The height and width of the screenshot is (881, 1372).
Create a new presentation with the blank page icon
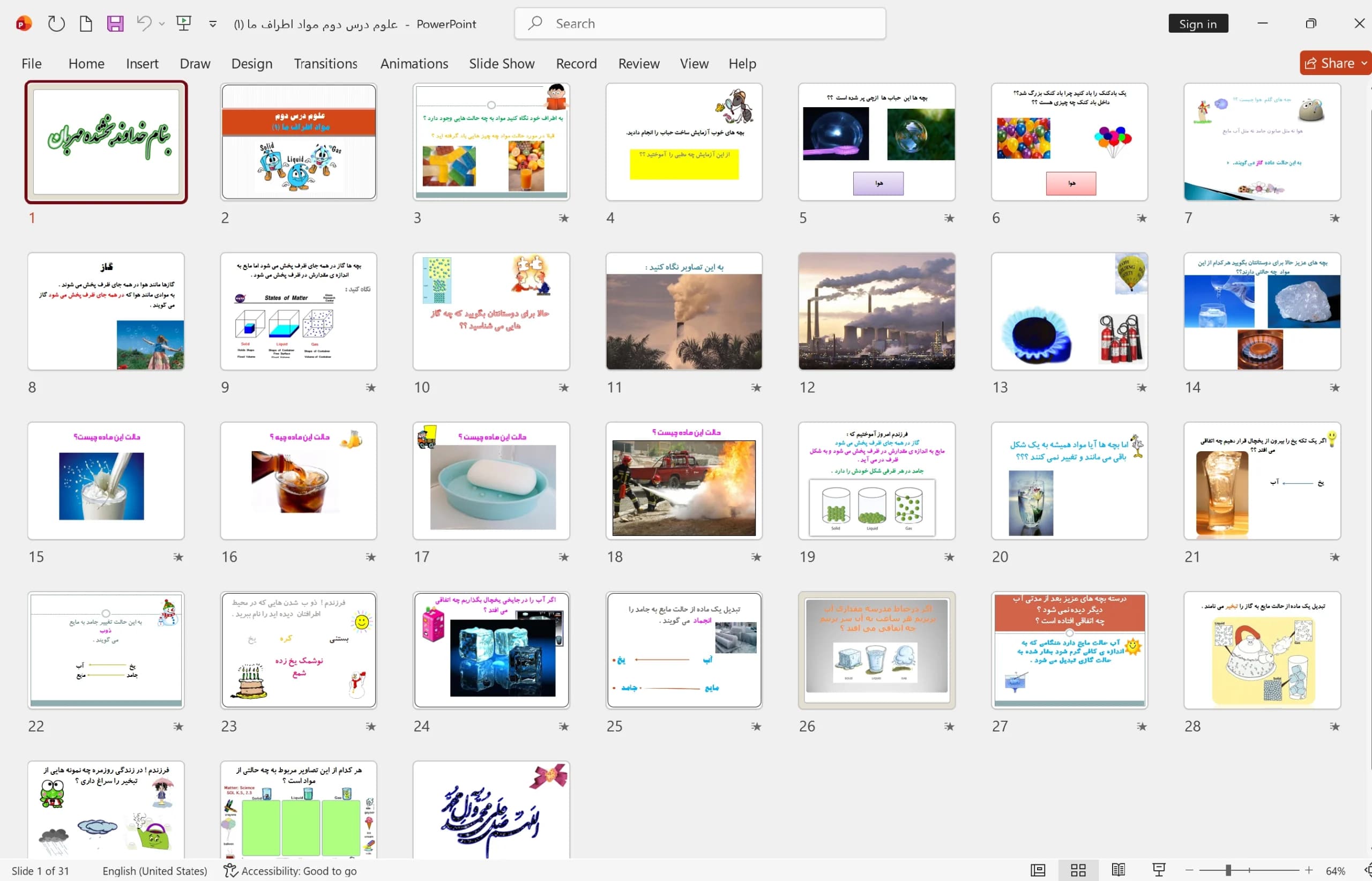pyautogui.click(x=86, y=24)
